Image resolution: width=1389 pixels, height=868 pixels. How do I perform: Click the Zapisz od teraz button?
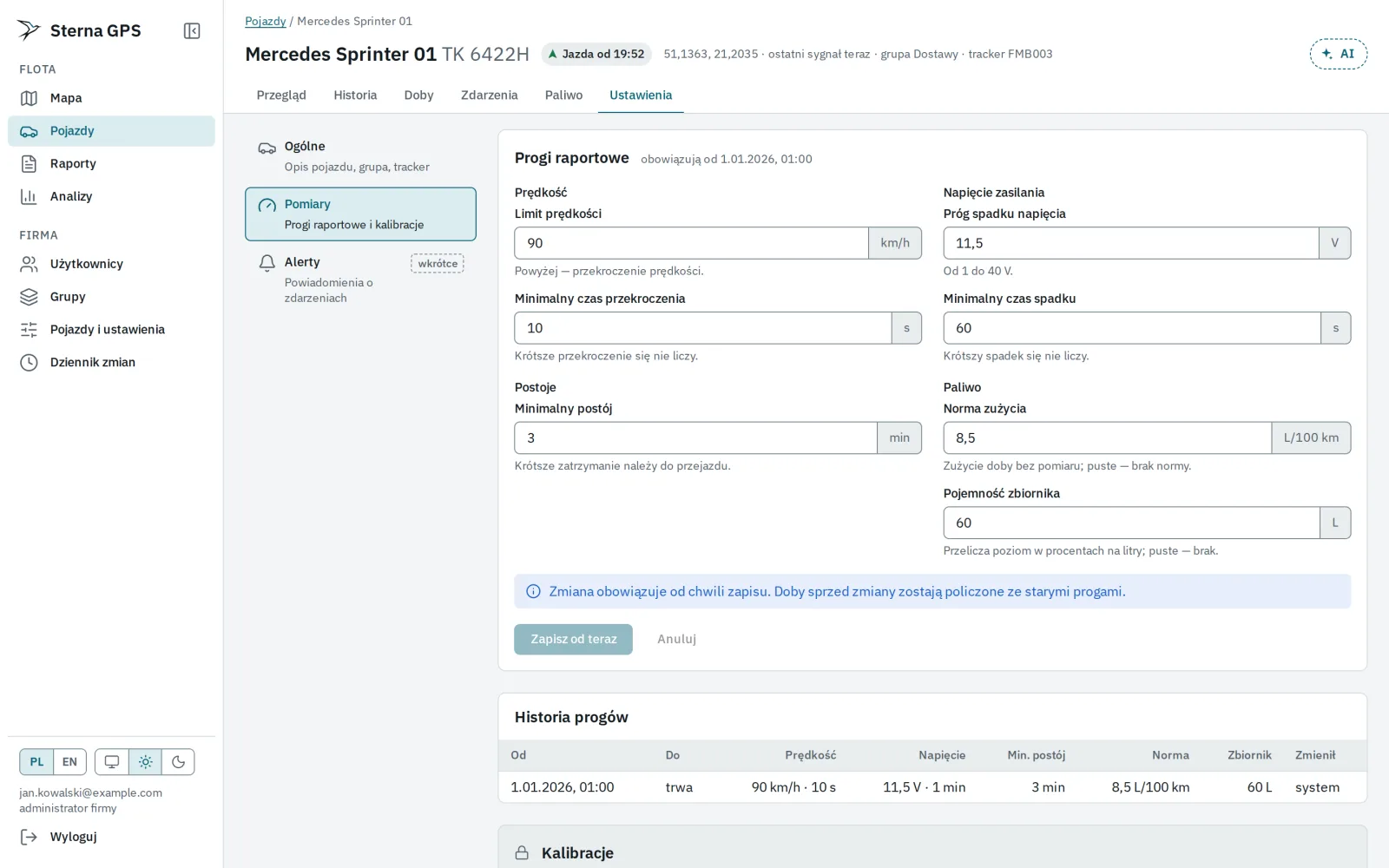(573, 639)
